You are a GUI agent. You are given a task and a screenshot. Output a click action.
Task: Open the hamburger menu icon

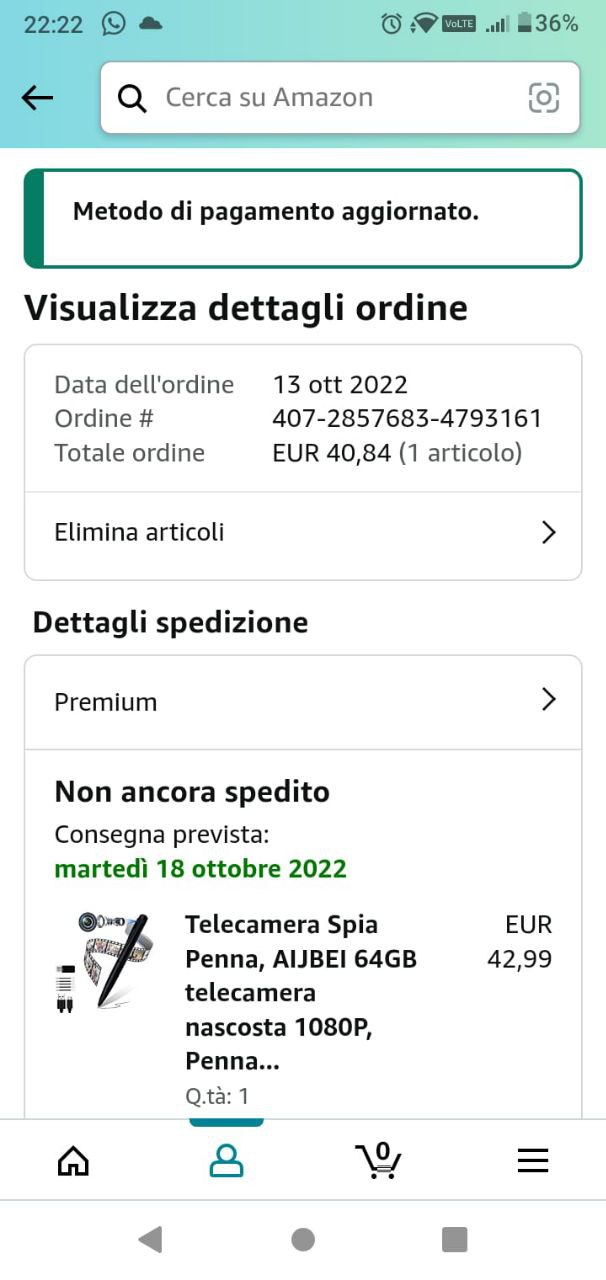coord(532,1160)
